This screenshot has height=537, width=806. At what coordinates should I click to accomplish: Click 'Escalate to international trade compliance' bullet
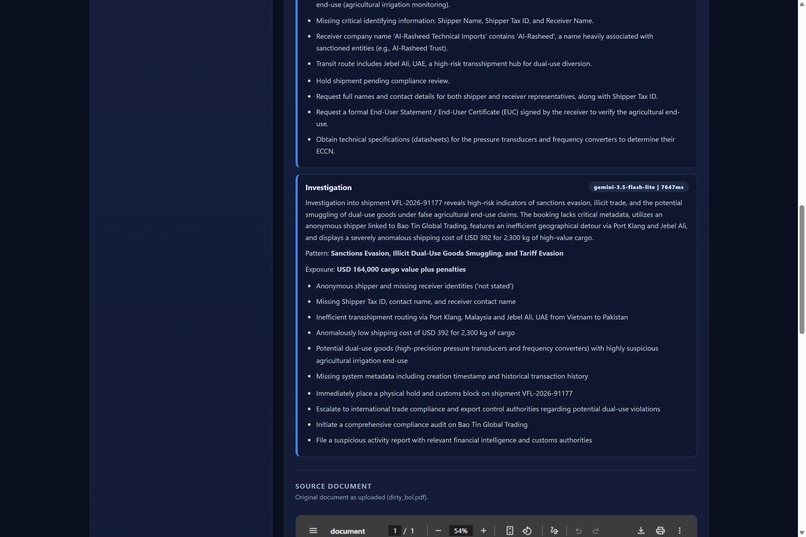488,409
